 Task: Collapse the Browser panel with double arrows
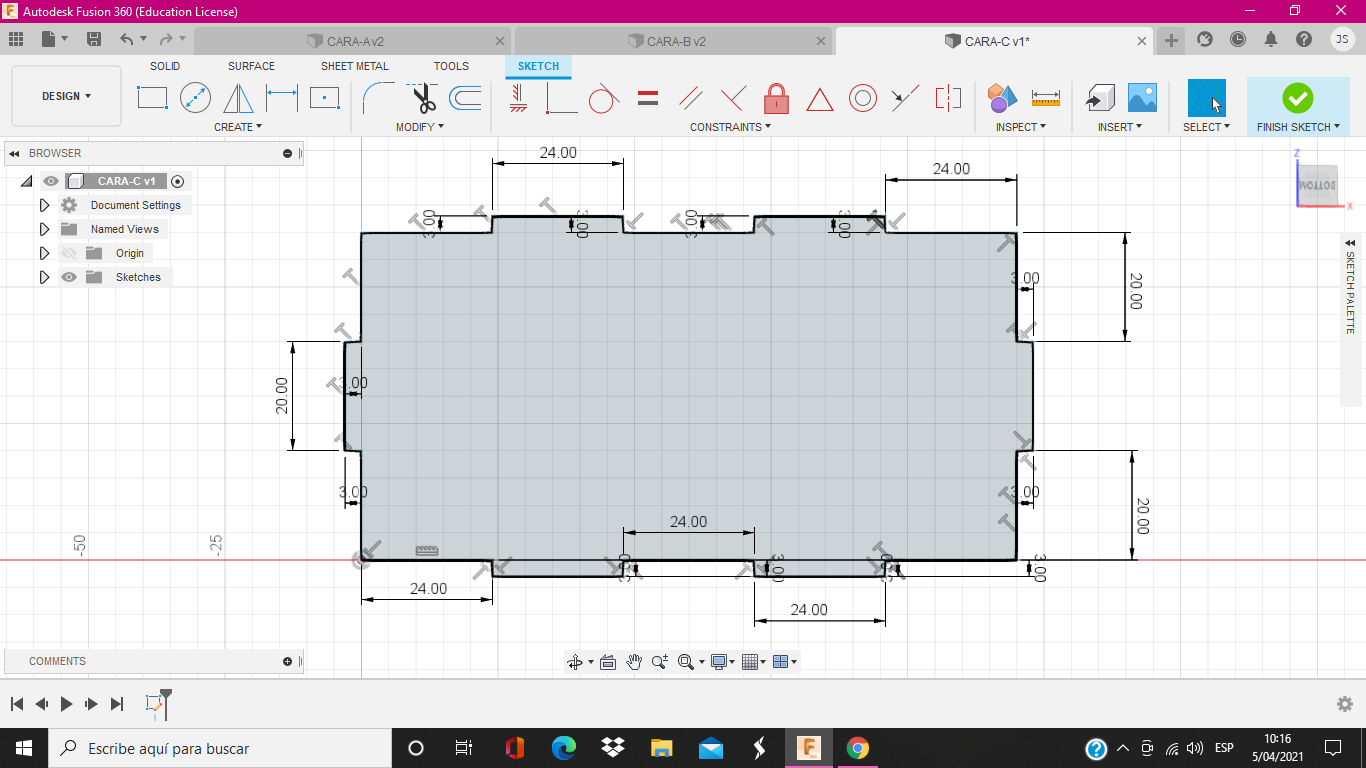click(x=15, y=153)
